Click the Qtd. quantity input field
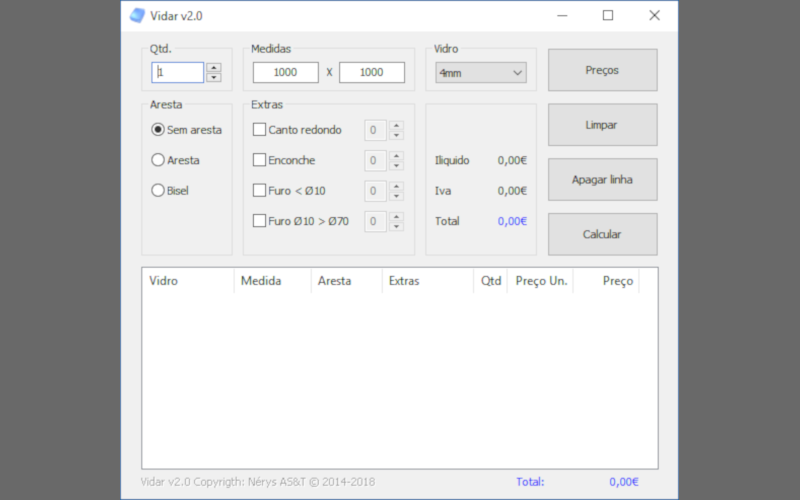Viewport: 800px width, 500px height. [178, 73]
